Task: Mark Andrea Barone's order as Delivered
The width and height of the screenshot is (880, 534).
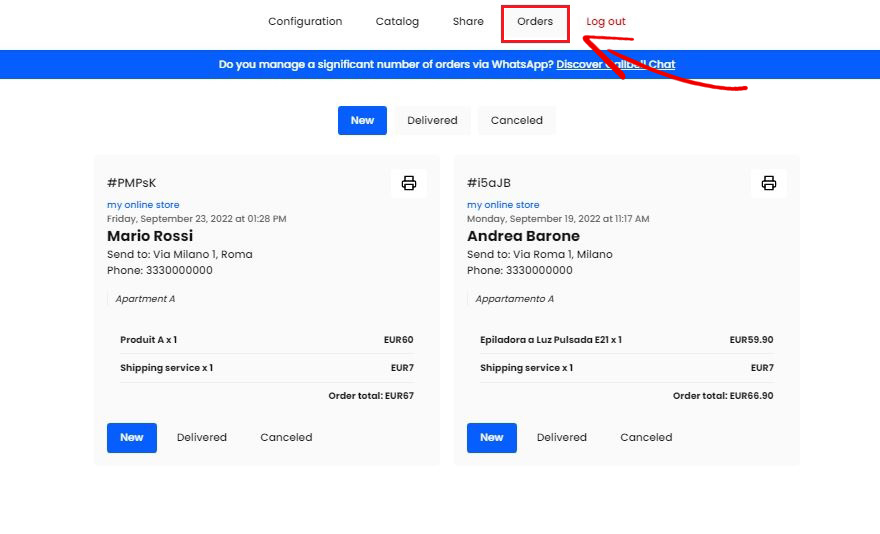Action: [x=562, y=438]
